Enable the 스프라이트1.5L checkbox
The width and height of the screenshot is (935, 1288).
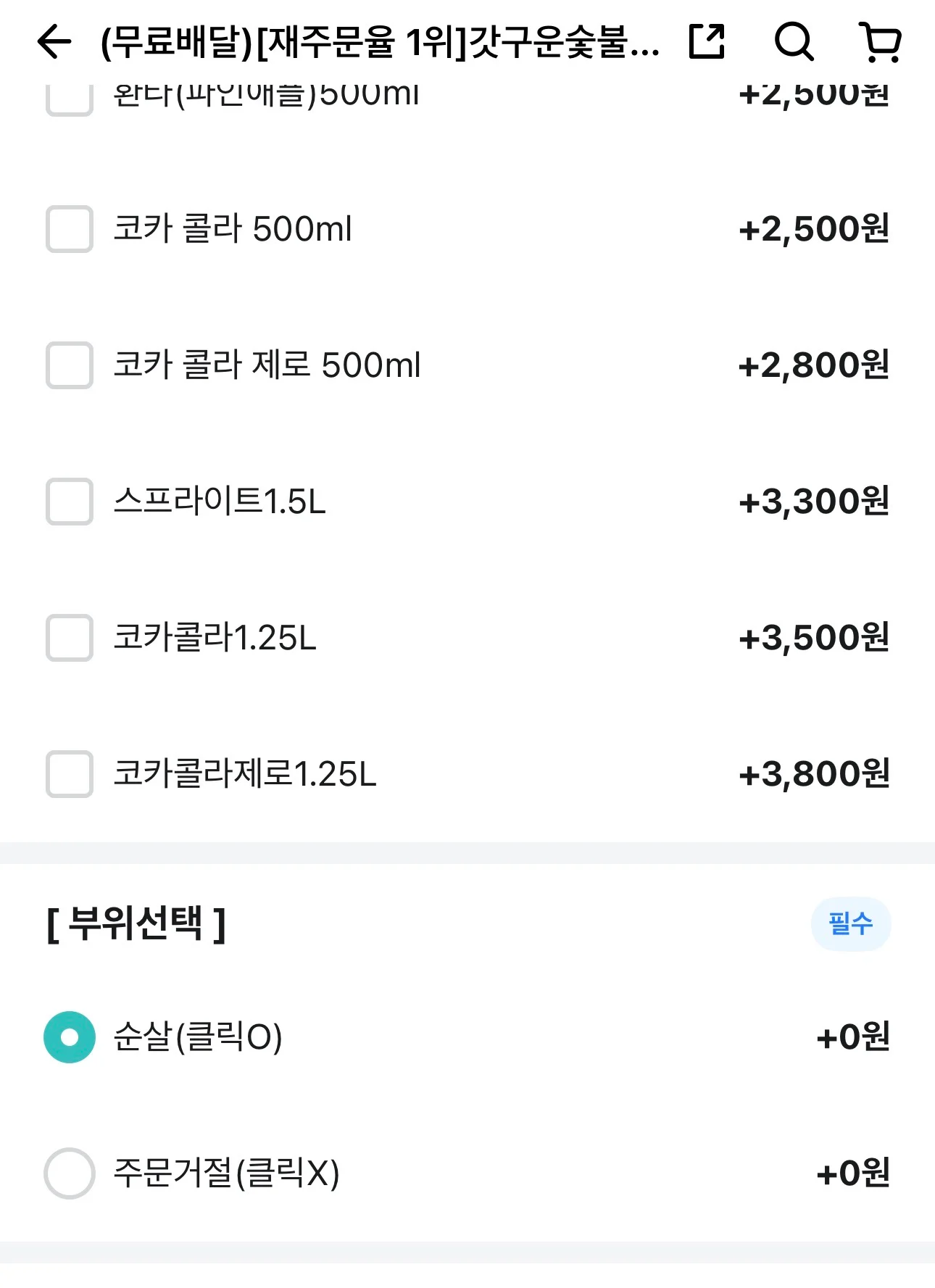click(x=70, y=502)
